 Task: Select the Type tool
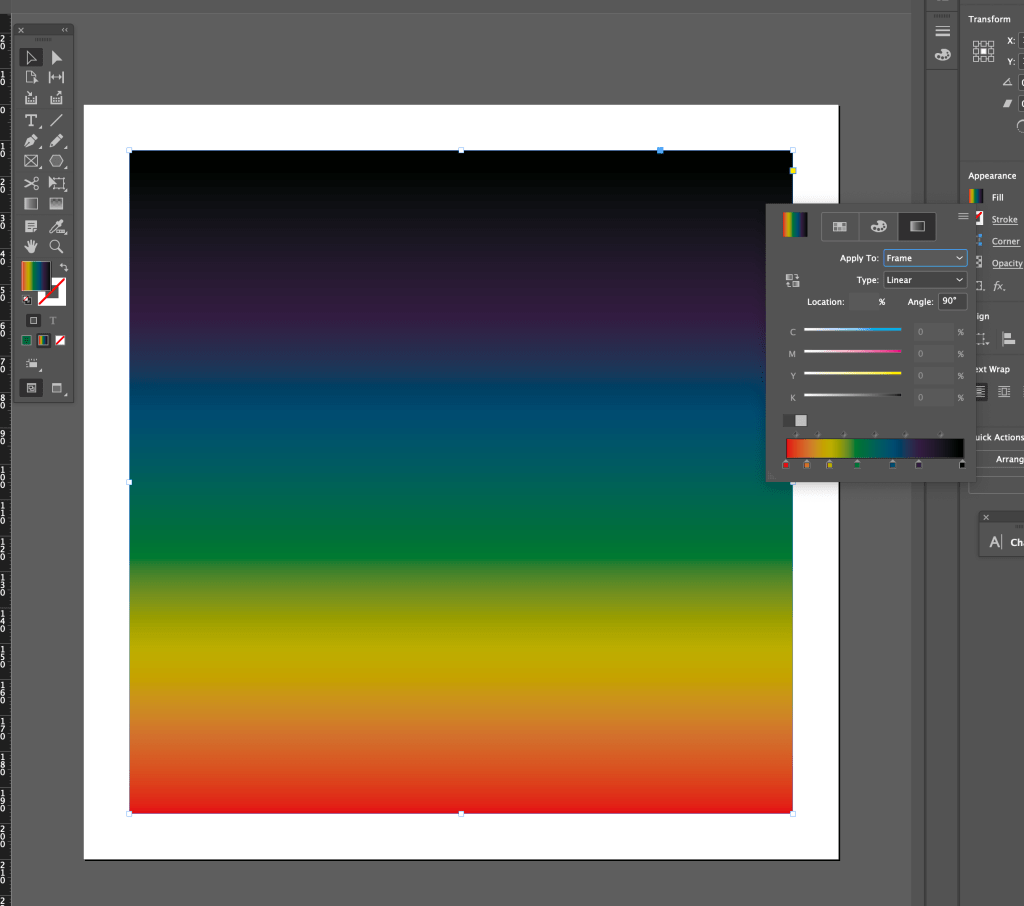tap(31, 120)
